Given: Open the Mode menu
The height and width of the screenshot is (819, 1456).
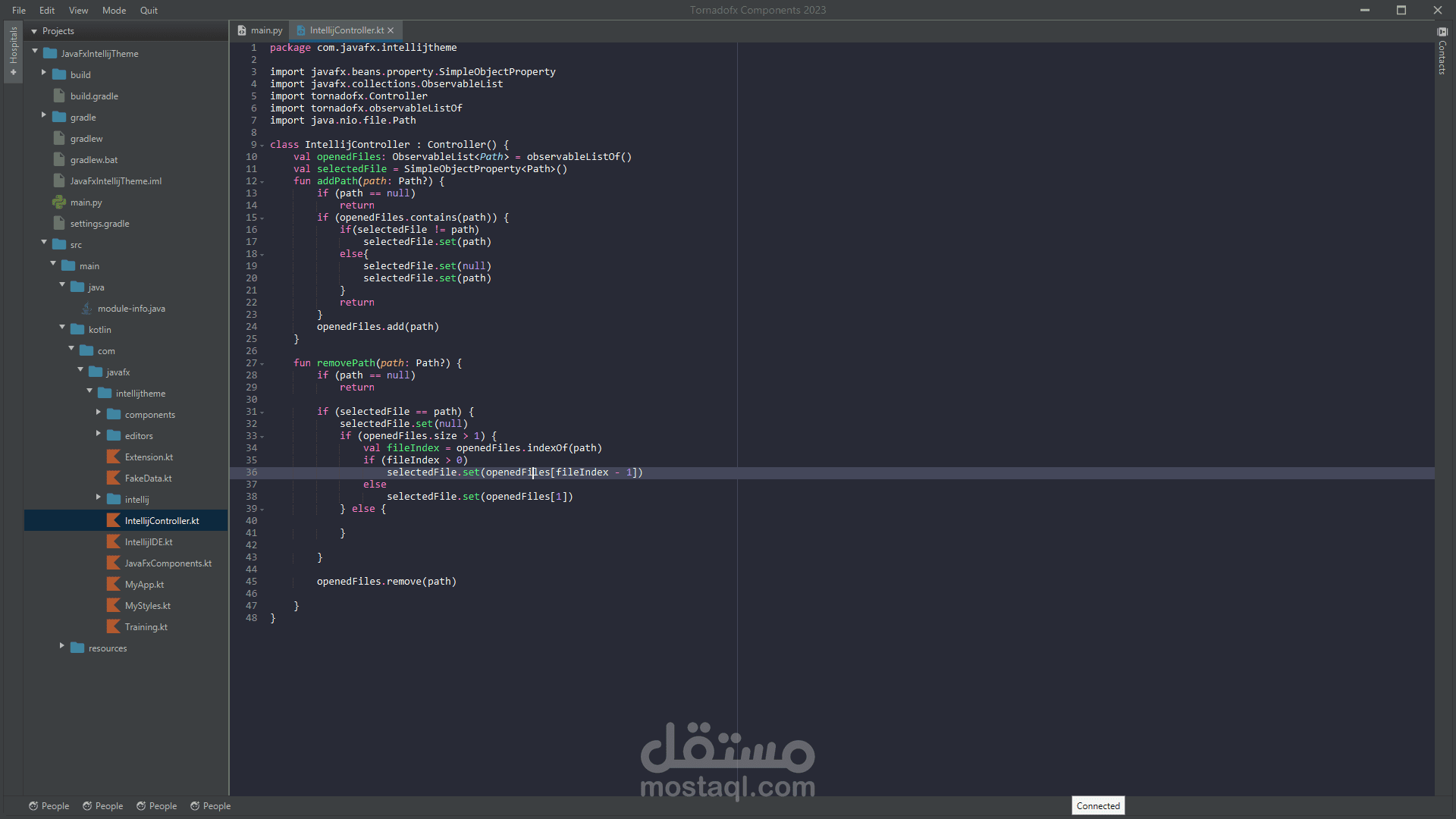Looking at the screenshot, I should pyautogui.click(x=115, y=11).
